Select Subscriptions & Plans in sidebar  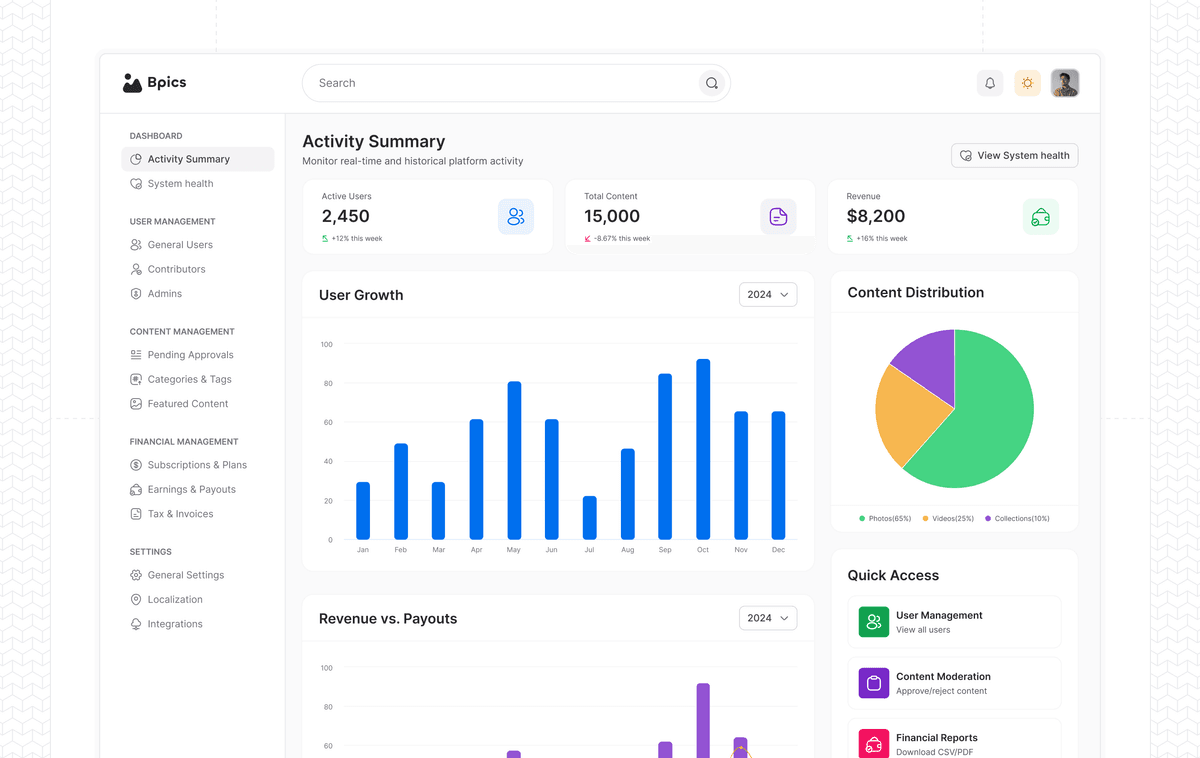[198, 465]
